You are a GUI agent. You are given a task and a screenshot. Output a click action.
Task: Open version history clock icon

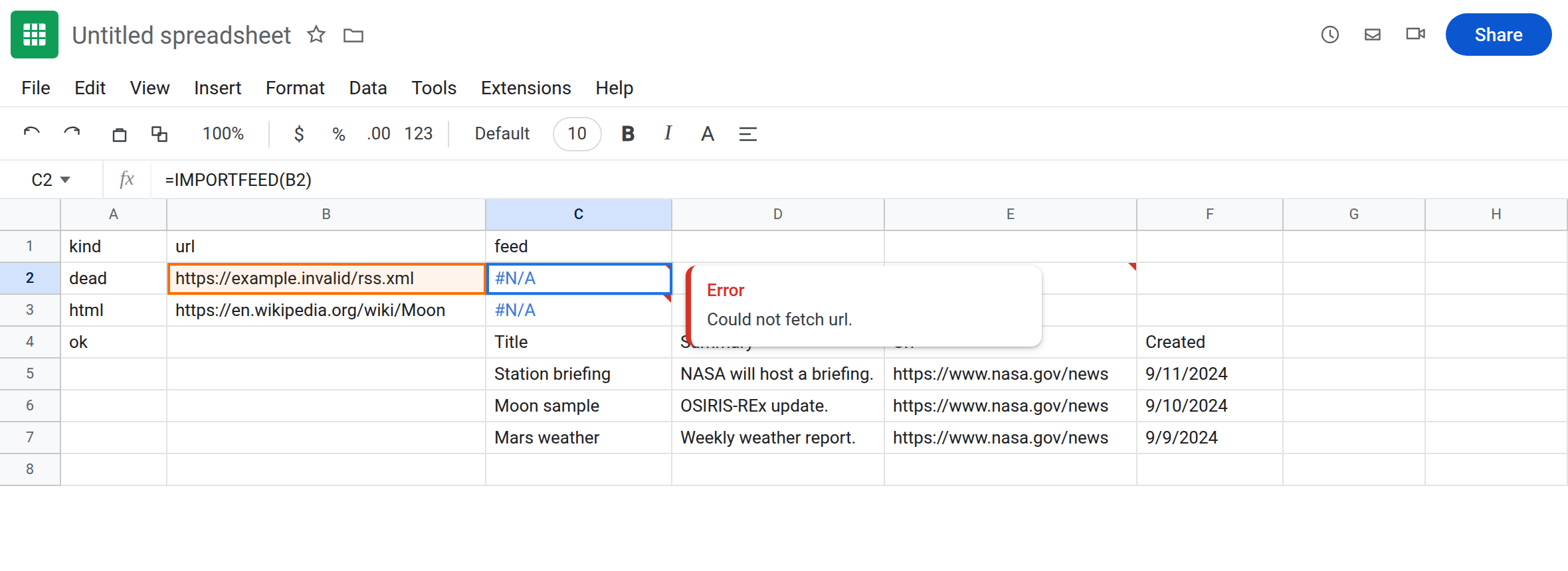1330,35
